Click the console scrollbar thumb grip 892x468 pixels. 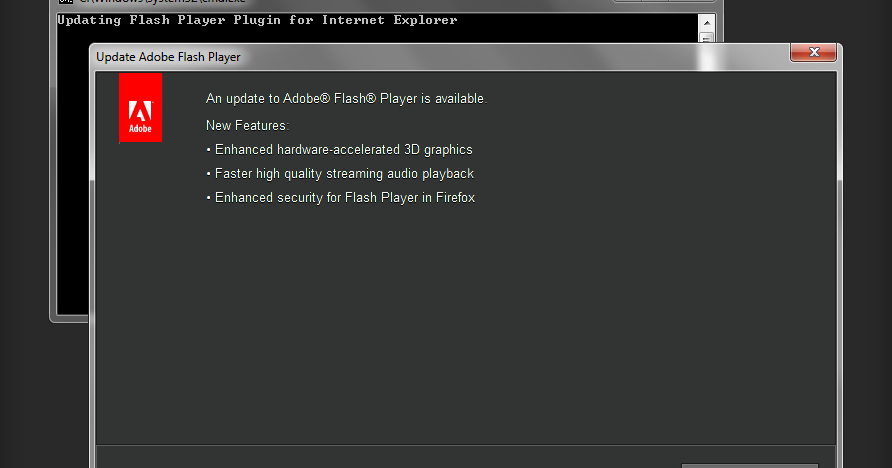[707, 38]
